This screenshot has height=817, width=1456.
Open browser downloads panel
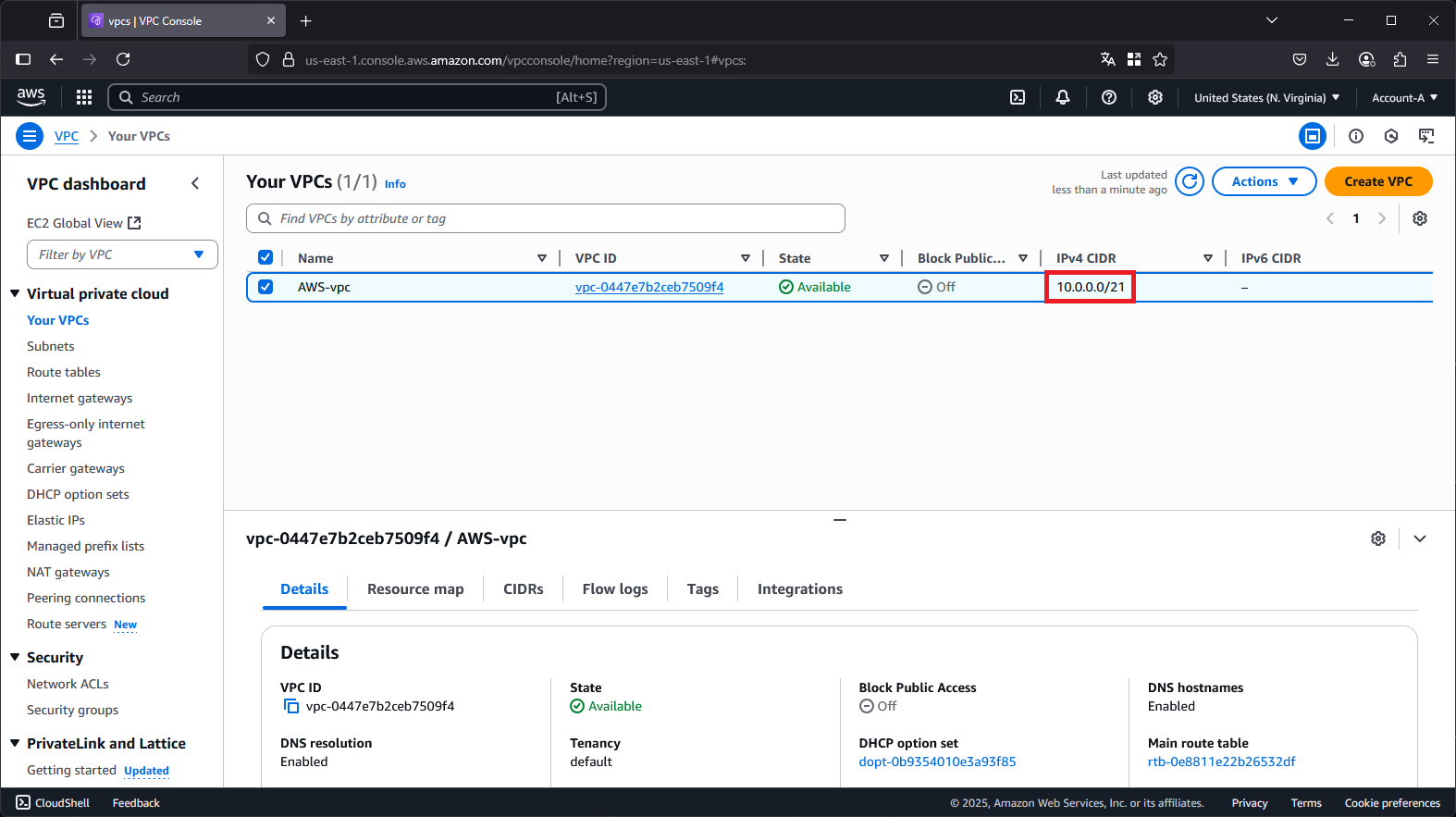[1333, 59]
